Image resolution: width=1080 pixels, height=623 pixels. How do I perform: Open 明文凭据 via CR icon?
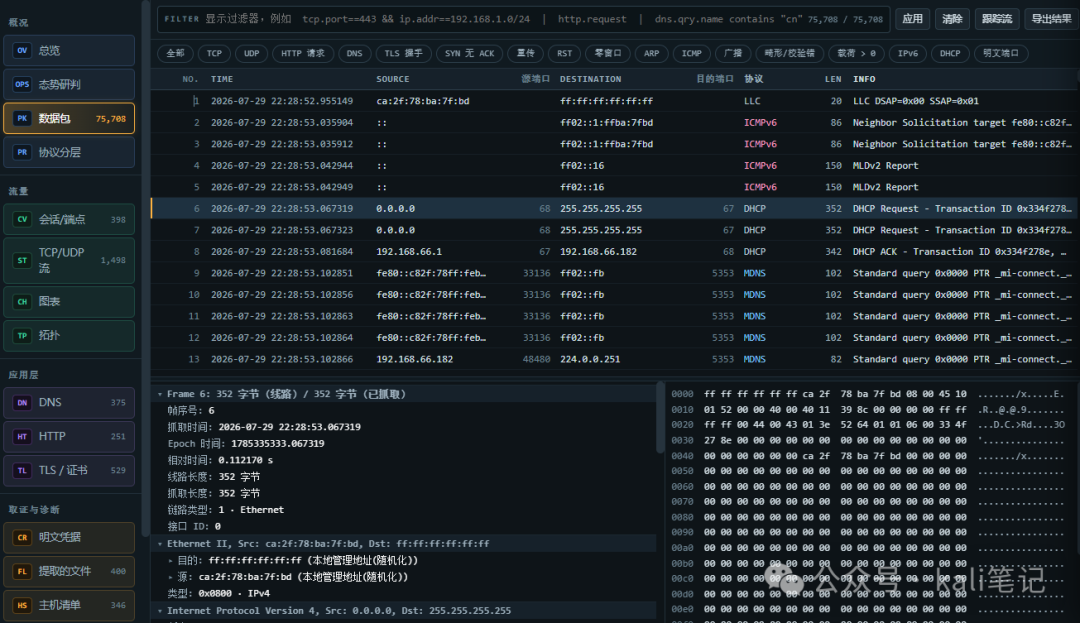pos(22,537)
